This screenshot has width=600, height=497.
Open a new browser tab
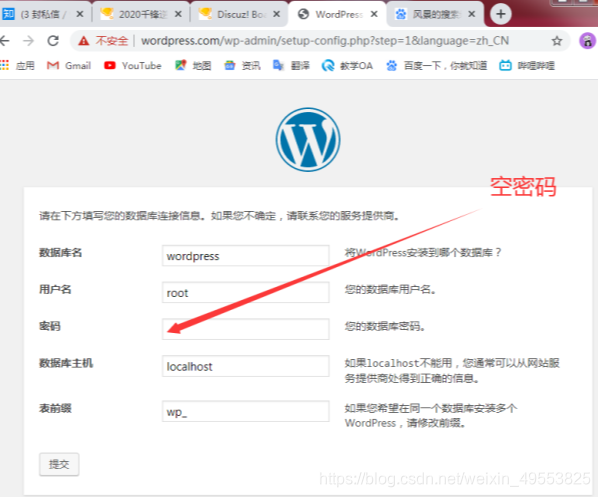pos(501,14)
